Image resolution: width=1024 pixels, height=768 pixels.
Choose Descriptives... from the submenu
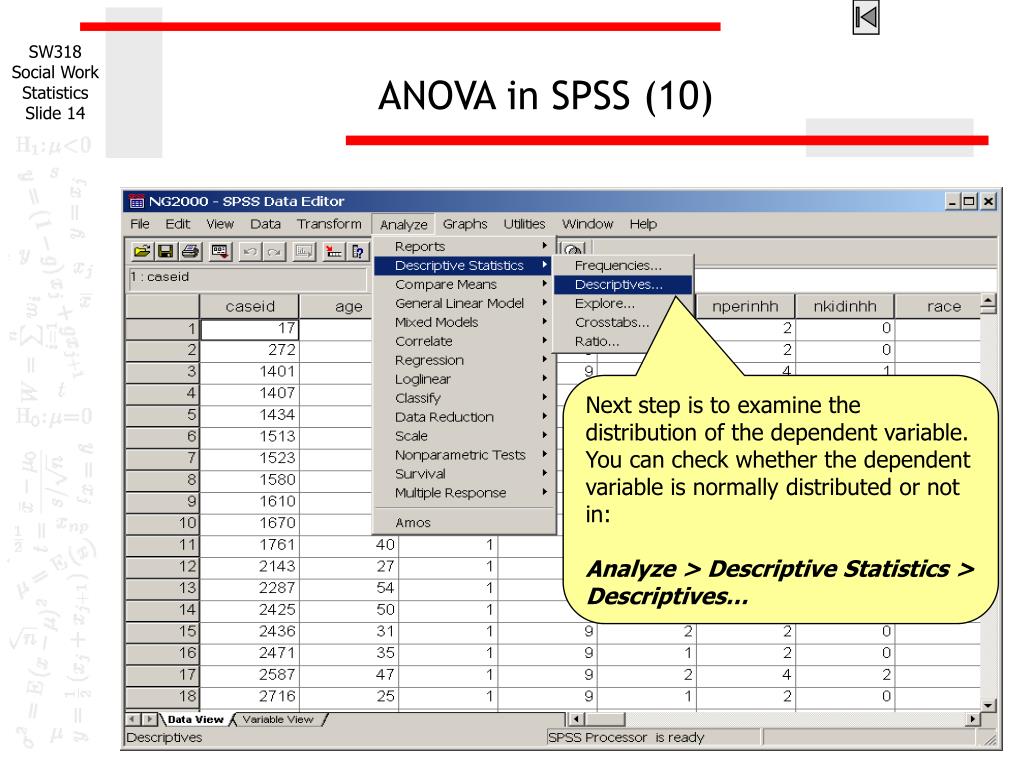tap(622, 285)
